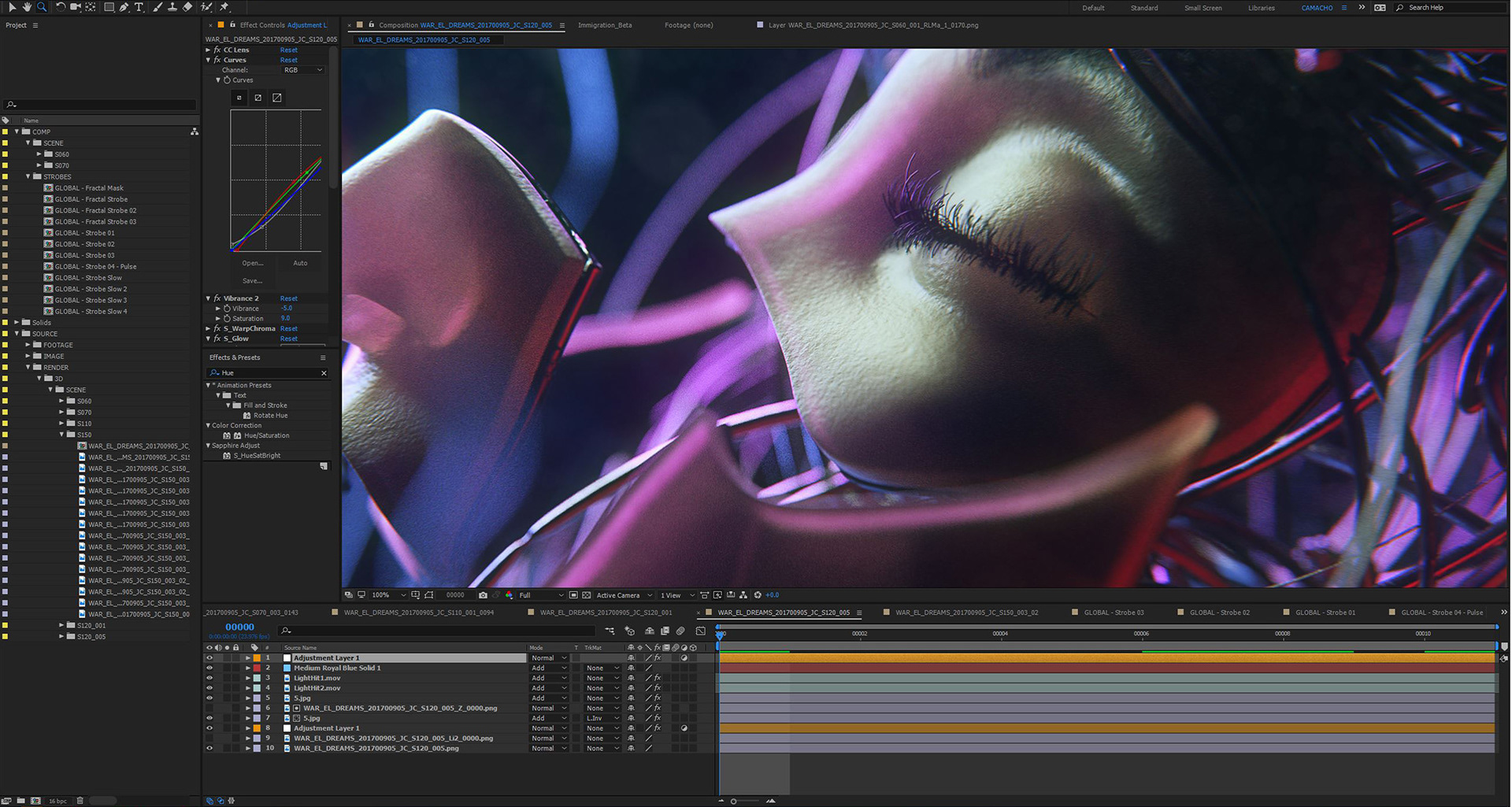Image resolution: width=1512 pixels, height=807 pixels.
Task: Click the Auto button under Curves
Action: coord(300,263)
